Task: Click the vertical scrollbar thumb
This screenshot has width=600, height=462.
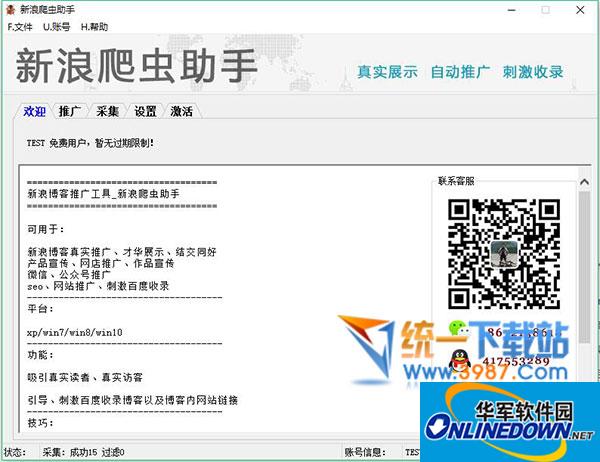Action: 584,267
